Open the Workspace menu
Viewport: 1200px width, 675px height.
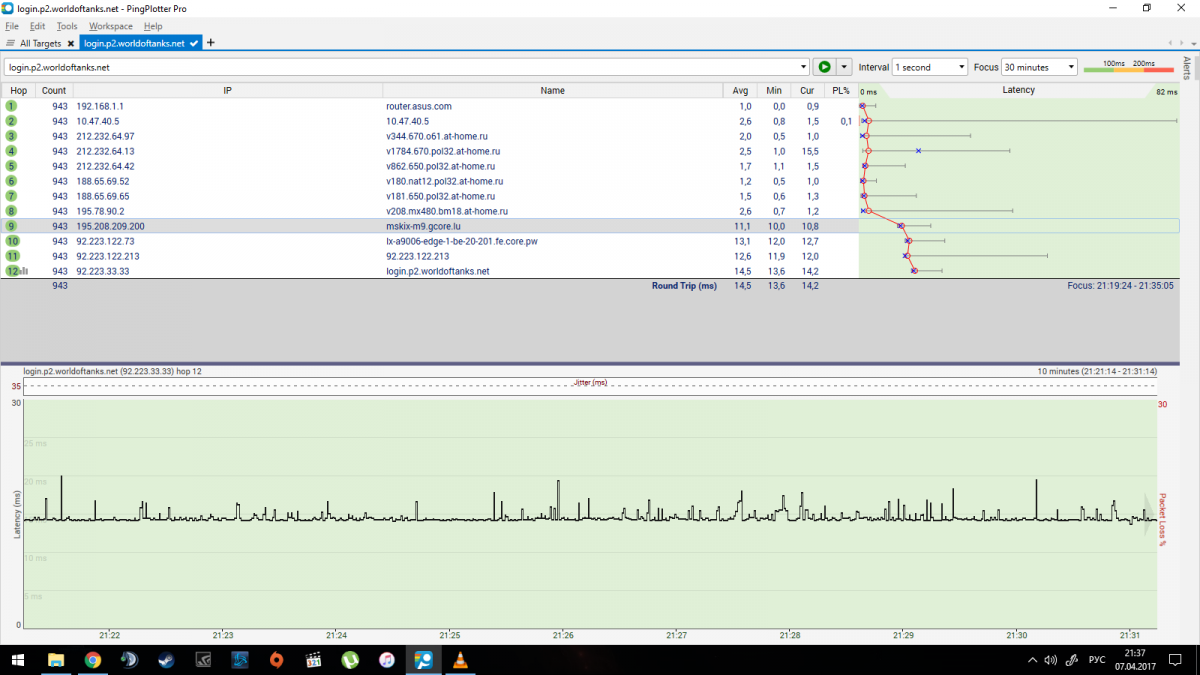tap(110, 26)
